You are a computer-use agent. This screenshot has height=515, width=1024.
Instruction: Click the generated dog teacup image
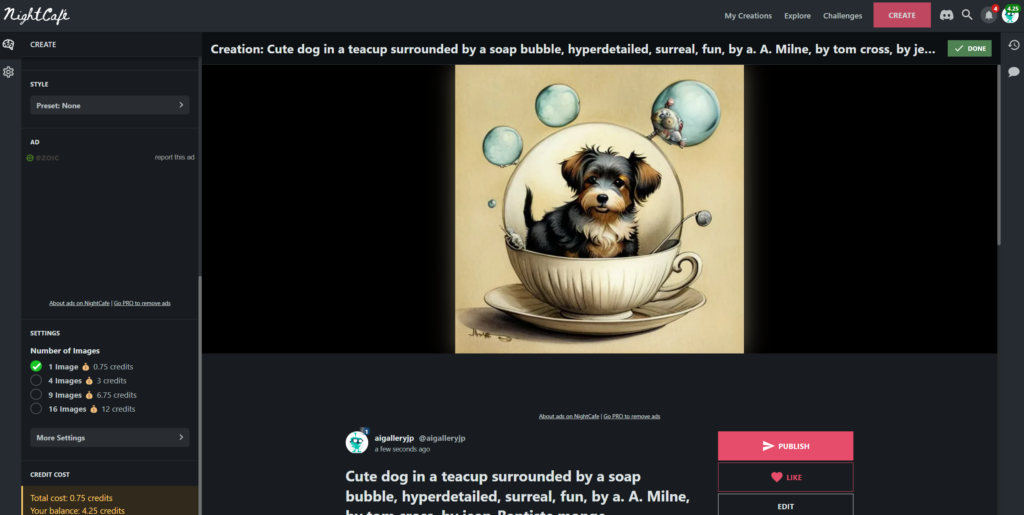[599, 209]
